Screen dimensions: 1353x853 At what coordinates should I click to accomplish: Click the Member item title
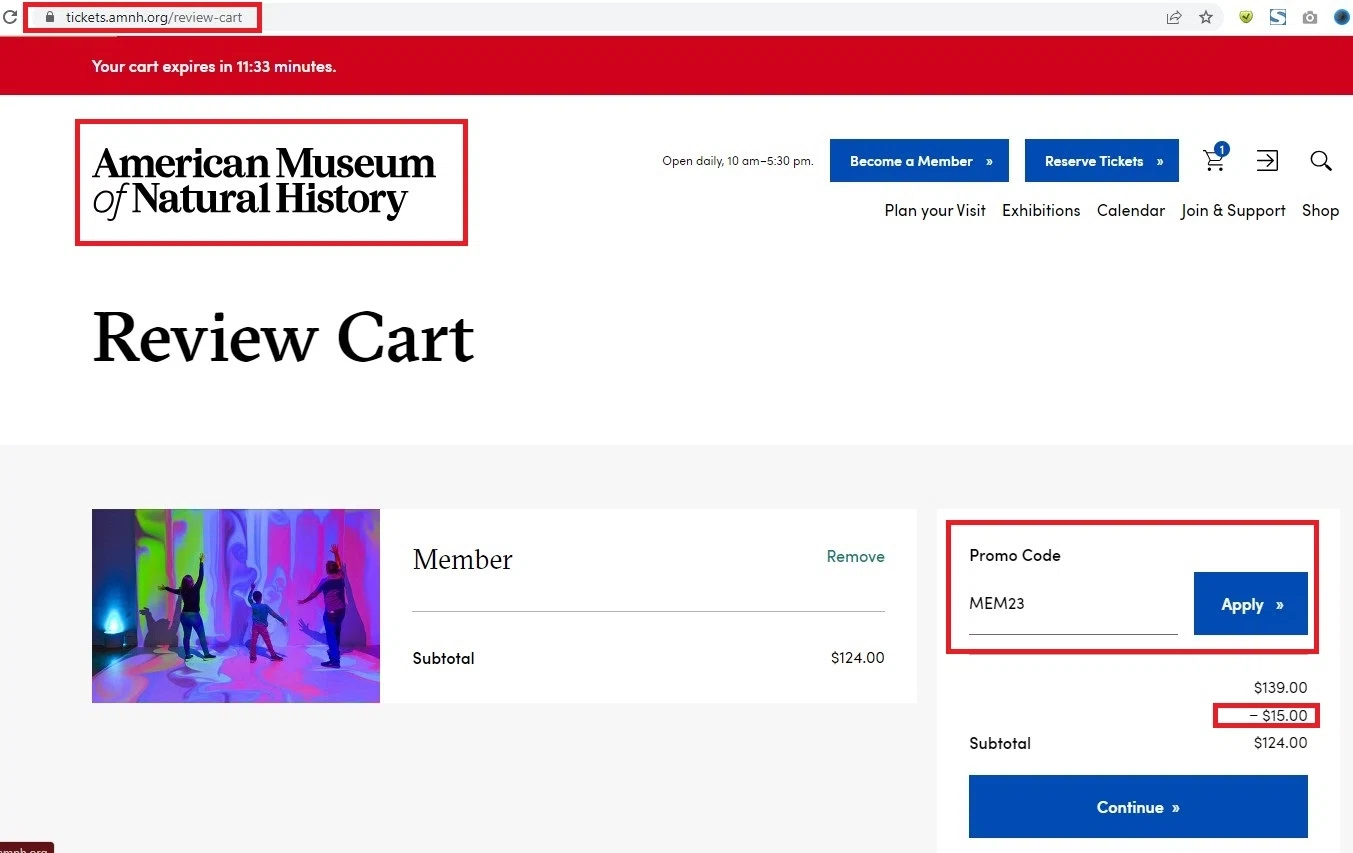[462, 560]
